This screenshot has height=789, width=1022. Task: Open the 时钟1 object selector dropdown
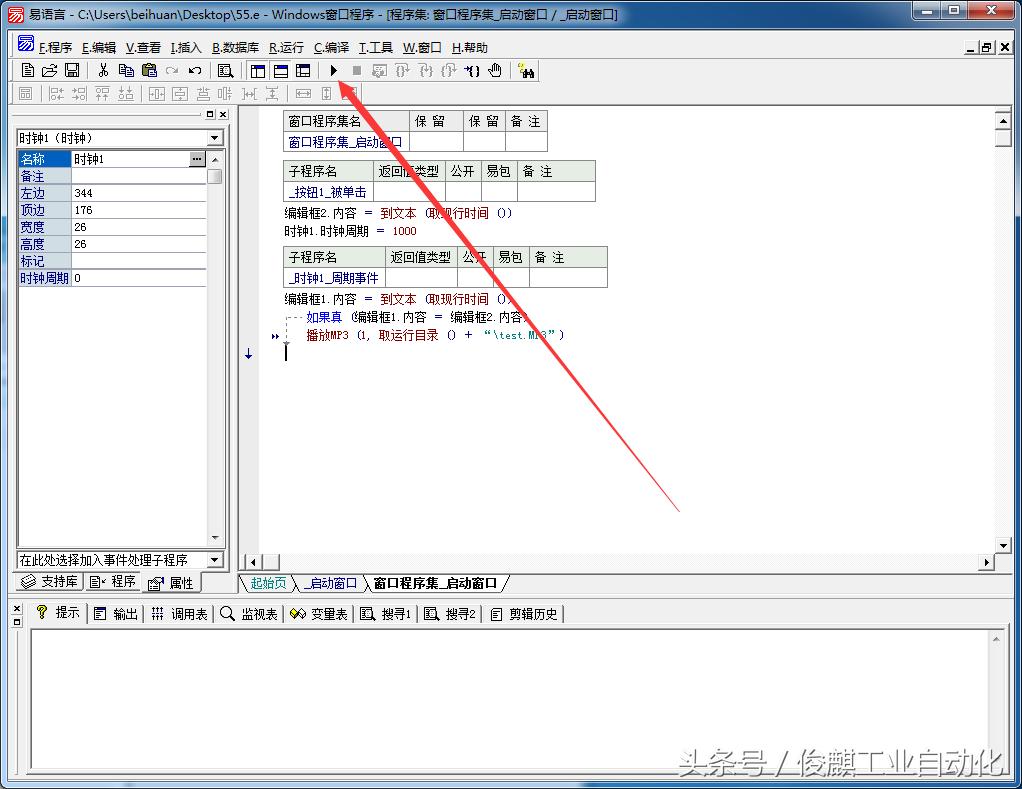(214, 137)
